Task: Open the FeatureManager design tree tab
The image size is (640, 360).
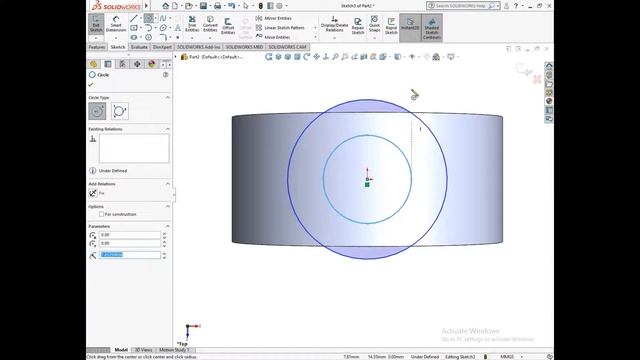Action: tap(93, 64)
